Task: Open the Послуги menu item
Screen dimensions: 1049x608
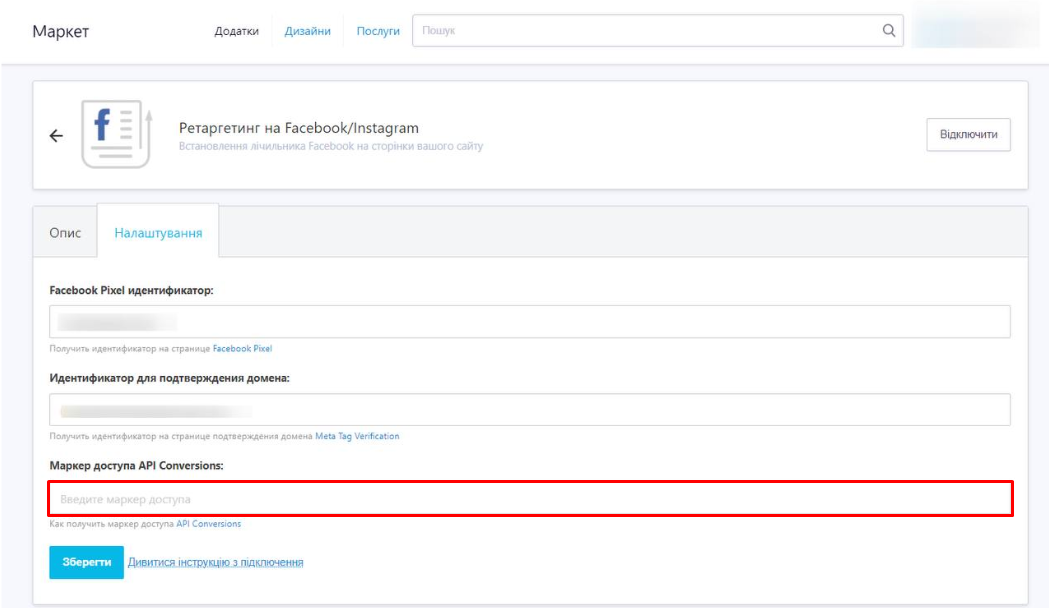Action: (378, 31)
